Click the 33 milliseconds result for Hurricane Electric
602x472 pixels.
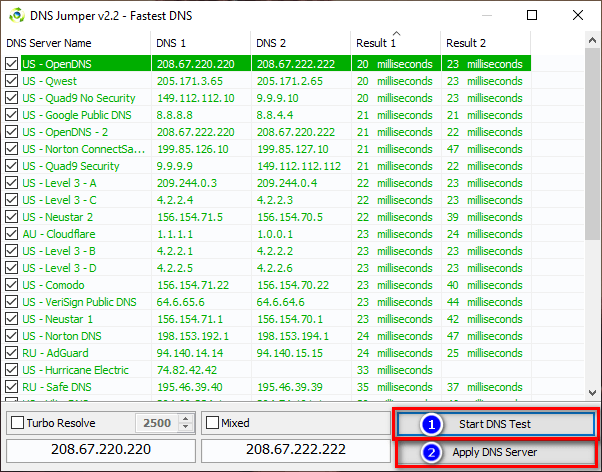pos(395,370)
